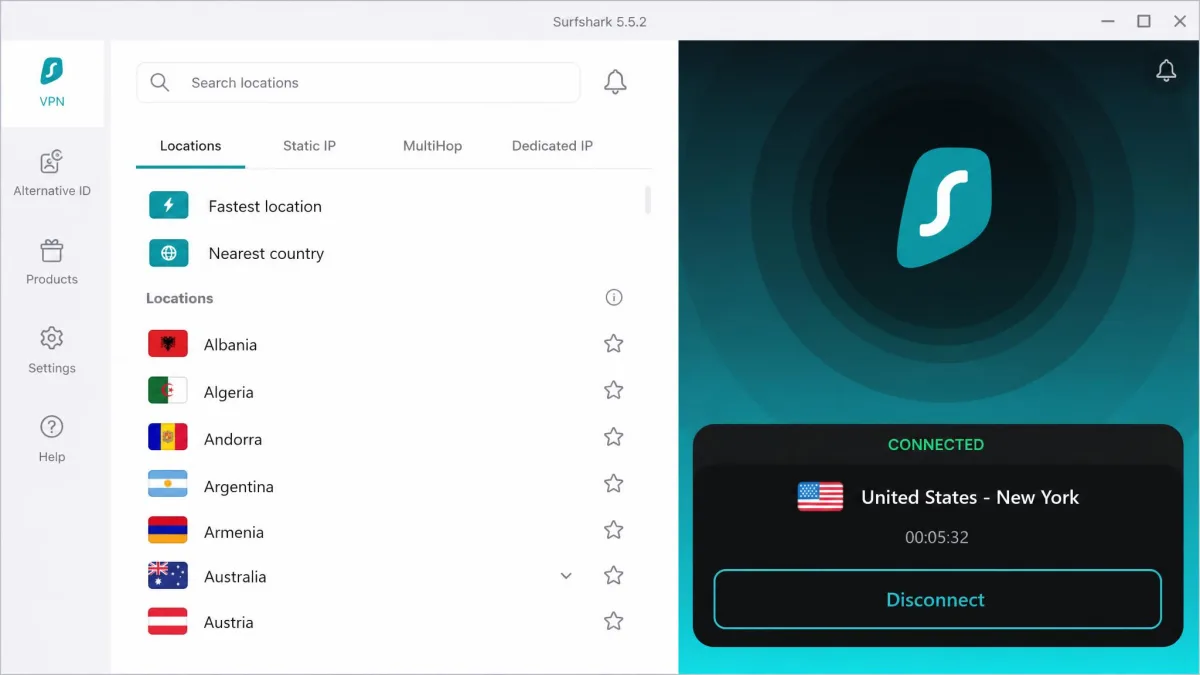Click the locations list scrollbar
1200x675 pixels.
tap(648, 200)
